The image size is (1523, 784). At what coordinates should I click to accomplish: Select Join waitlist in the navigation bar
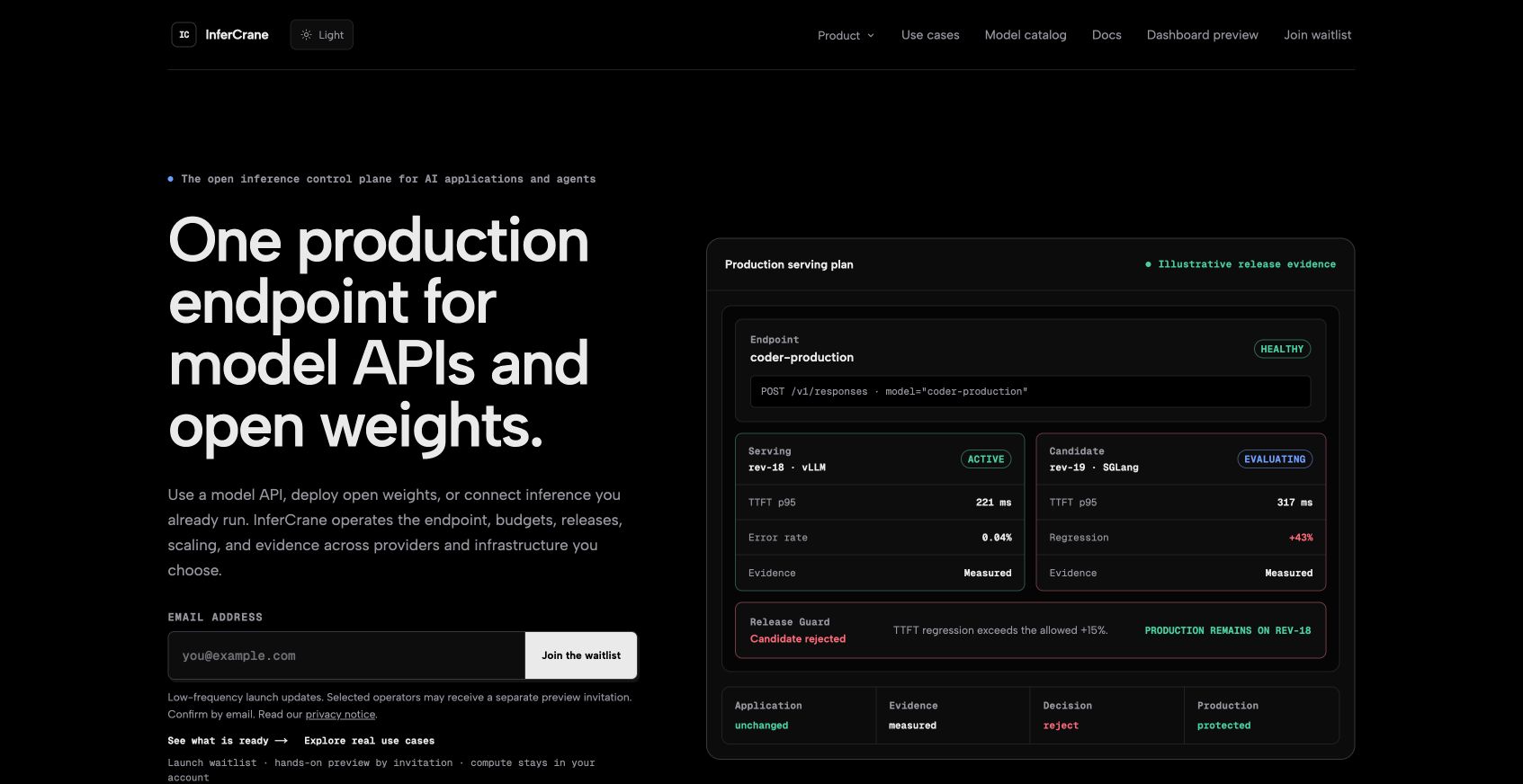tap(1317, 35)
